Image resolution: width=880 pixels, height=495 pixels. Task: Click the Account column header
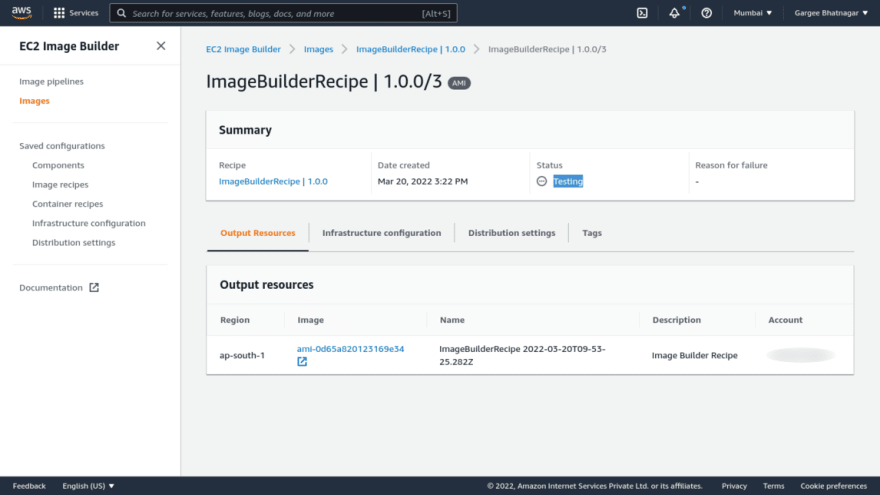pyautogui.click(x=785, y=320)
